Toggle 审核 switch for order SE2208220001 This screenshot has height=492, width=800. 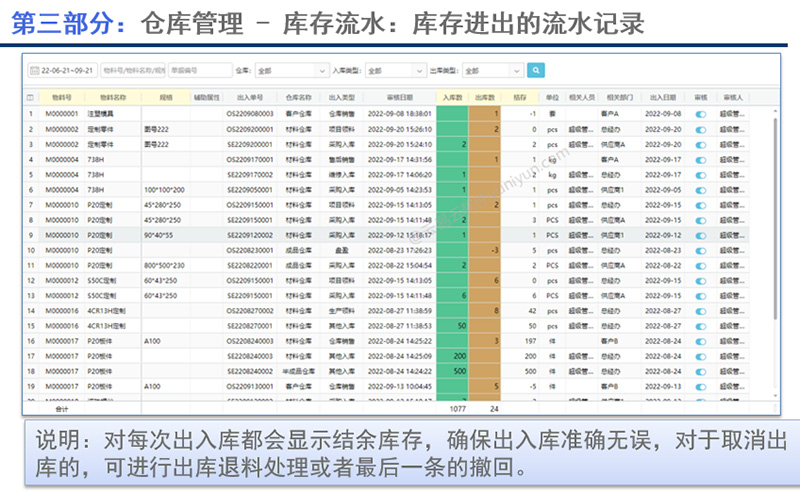click(x=701, y=266)
